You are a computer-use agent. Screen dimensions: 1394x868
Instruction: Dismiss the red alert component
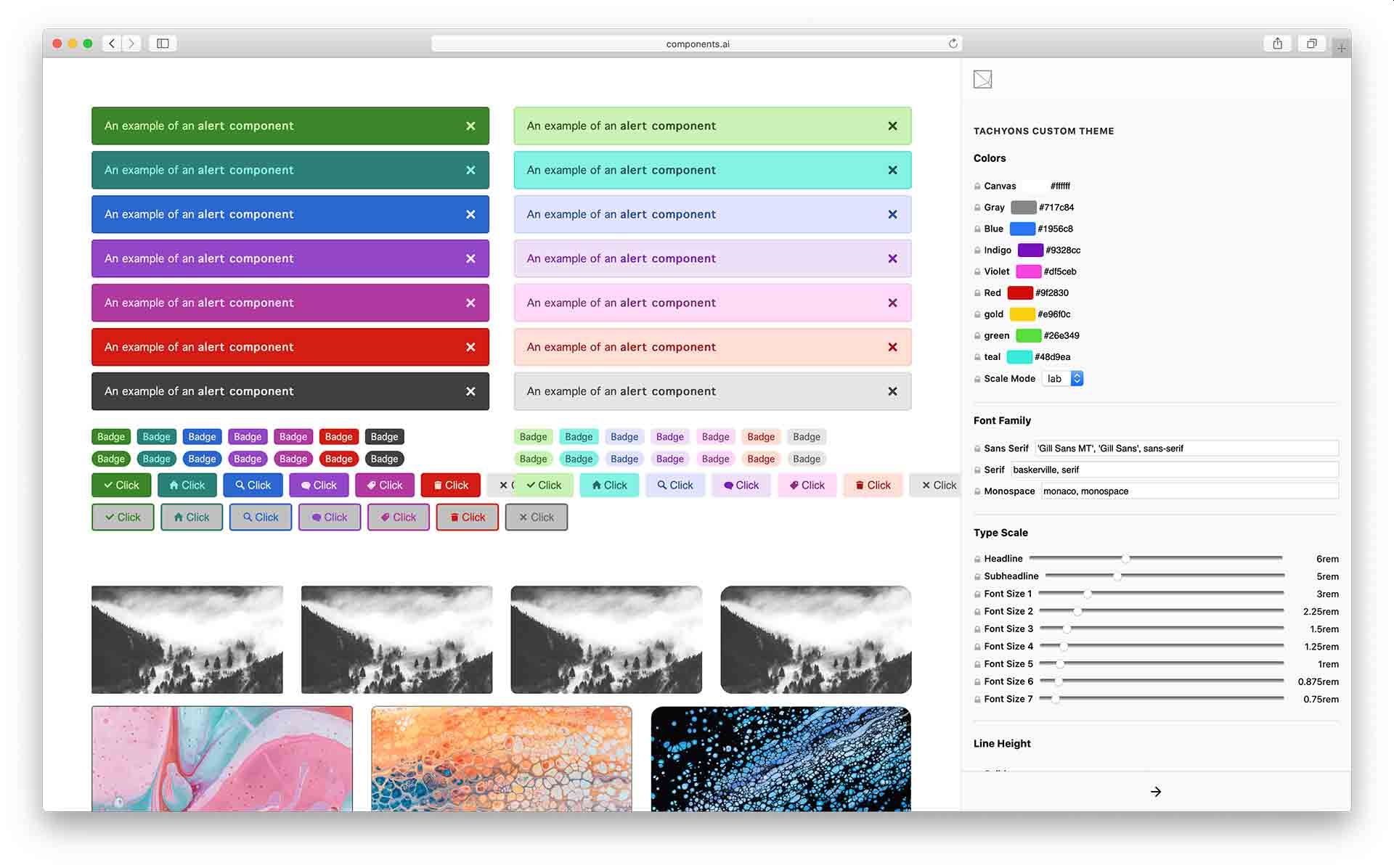point(470,347)
